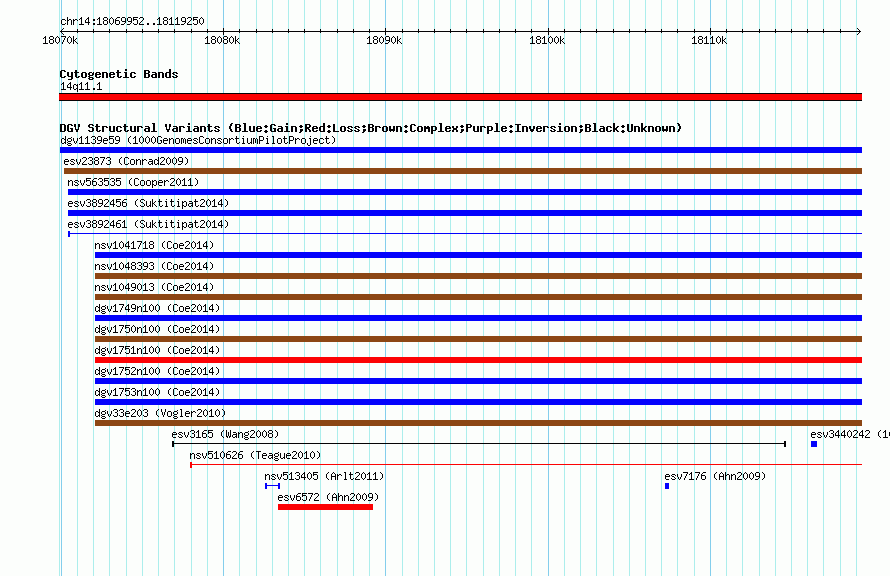This screenshot has height=576, width=890.
Task: Click the black esv3165 unknown-type line
Action: pos(479,444)
